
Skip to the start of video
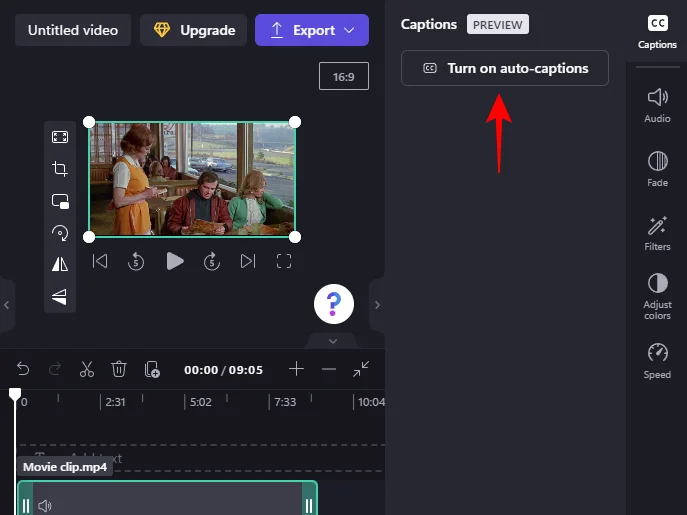pos(100,261)
